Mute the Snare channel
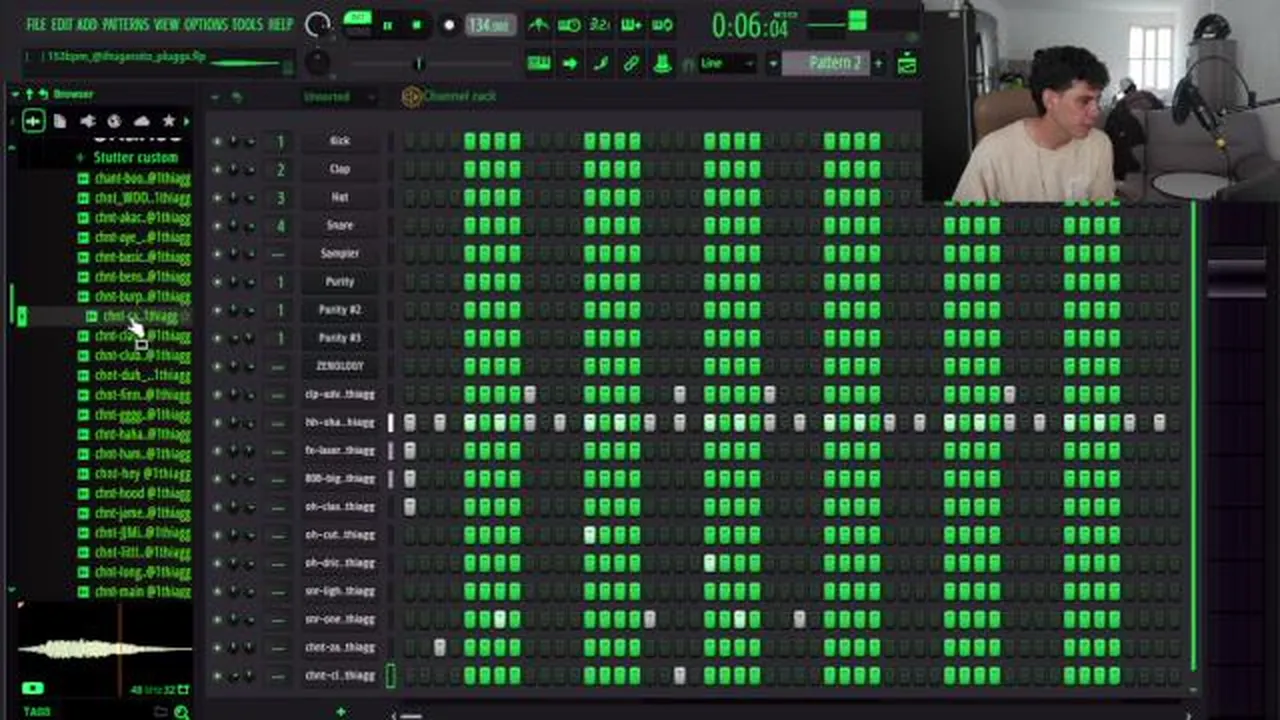Viewport: 1280px width, 720px height. (217, 225)
